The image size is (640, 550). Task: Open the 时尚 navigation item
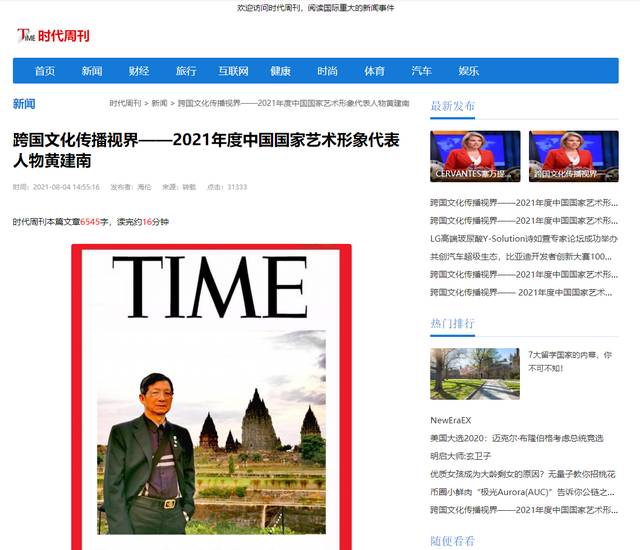click(x=327, y=71)
